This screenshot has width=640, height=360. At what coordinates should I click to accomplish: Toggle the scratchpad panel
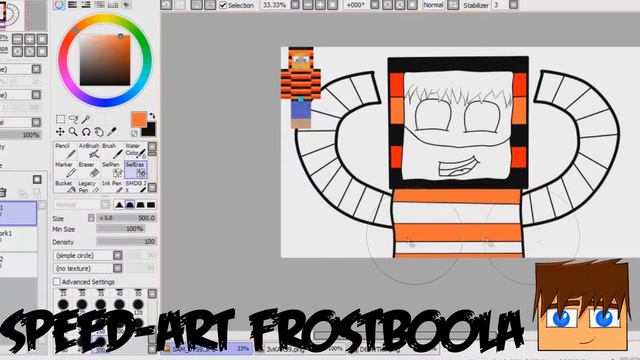pos(127,5)
